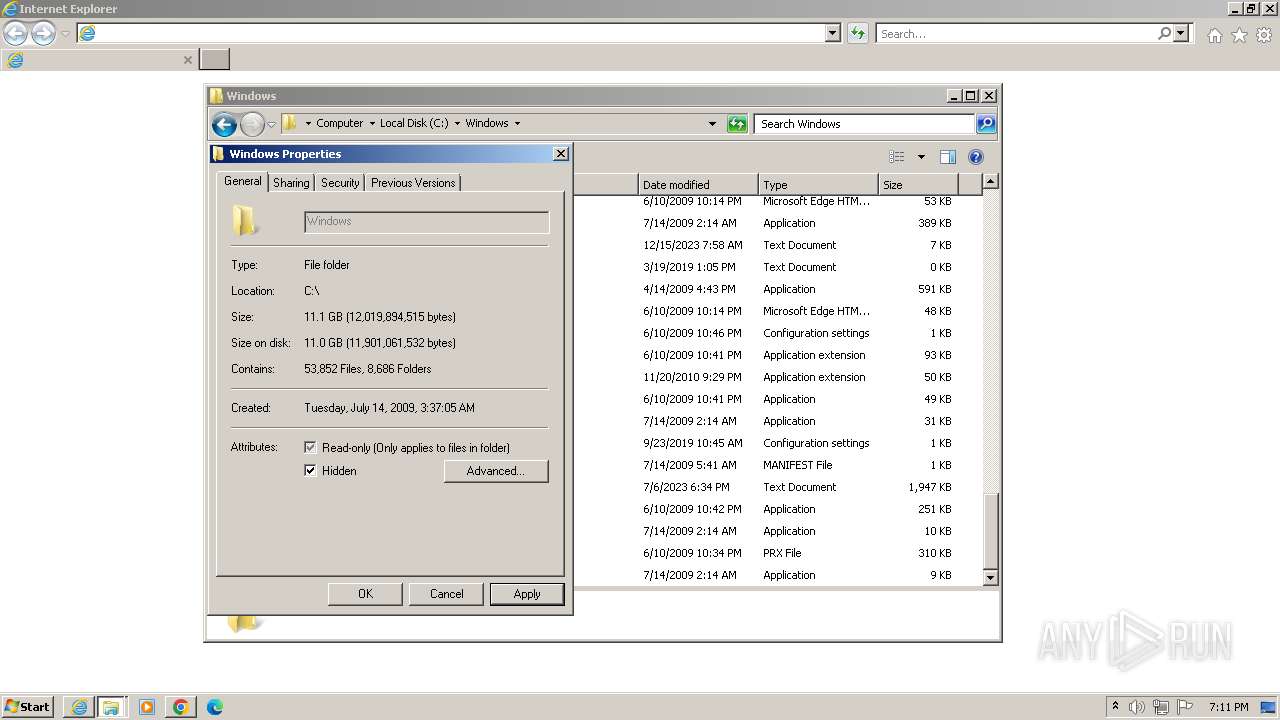Open Windows Explorer taskbar icon
1280x720 pixels.
(x=111, y=707)
